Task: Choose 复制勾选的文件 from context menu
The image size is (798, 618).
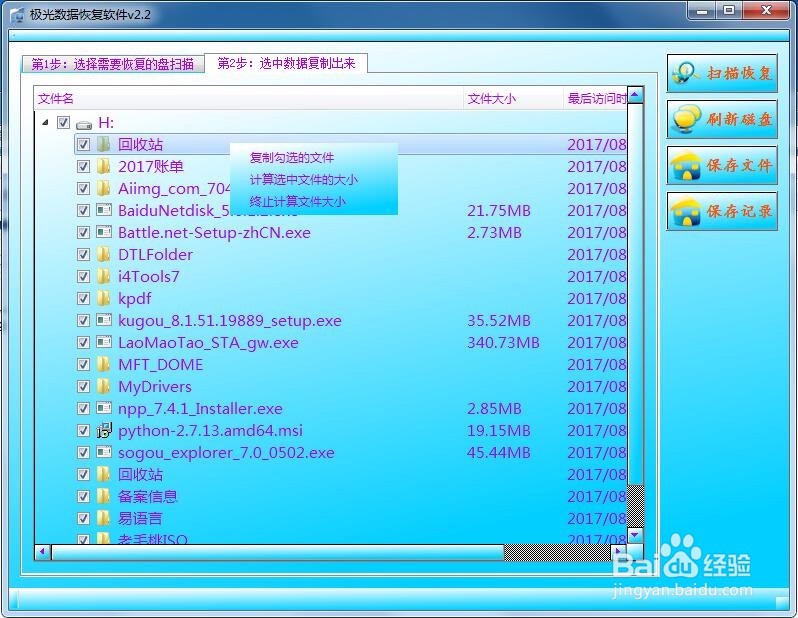Action: pyautogui.click(x=292, y=158)
